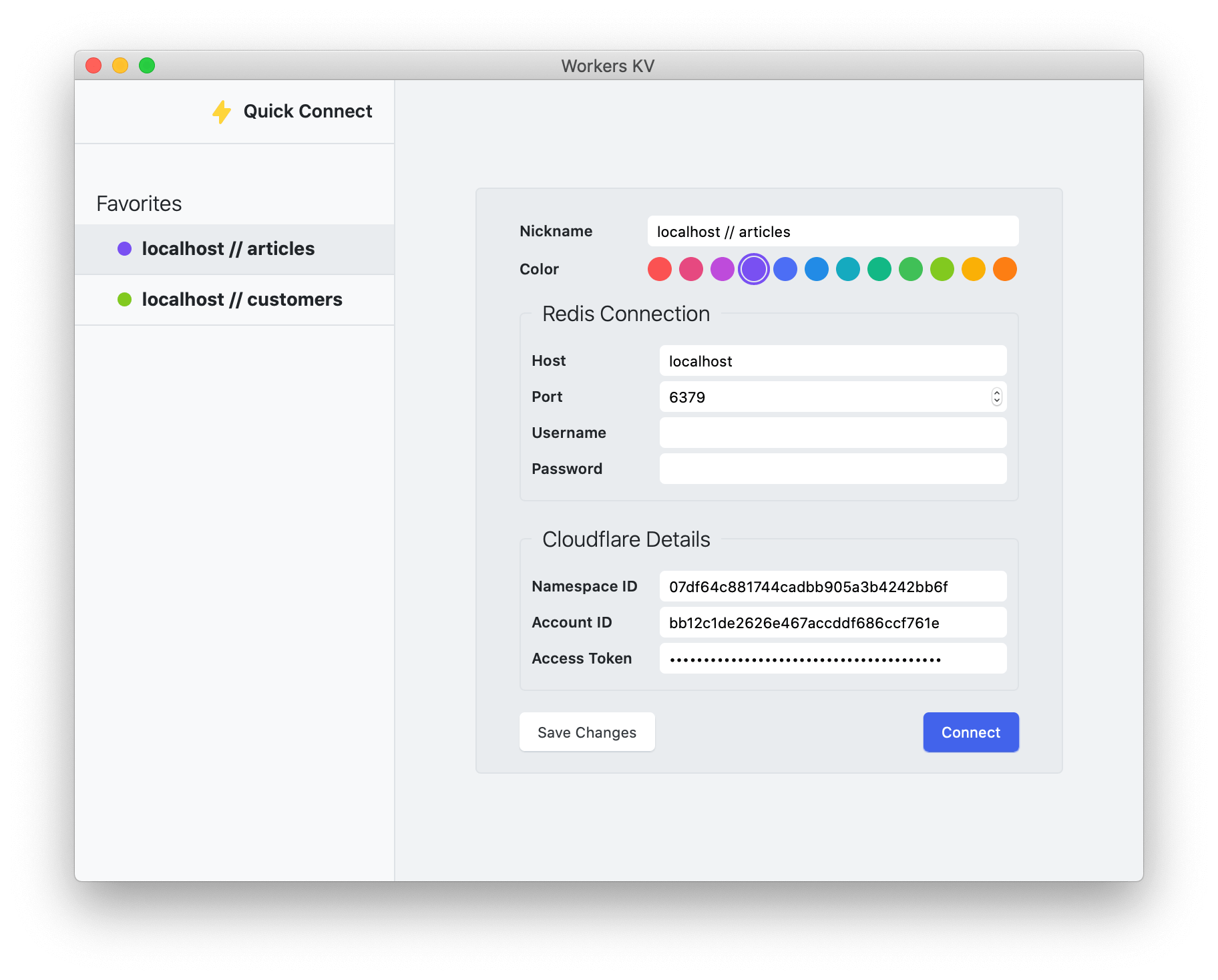The height and width of the screenshot is (980, 1218).
Task: Focus the Redis Password input field
Action: 833,469
